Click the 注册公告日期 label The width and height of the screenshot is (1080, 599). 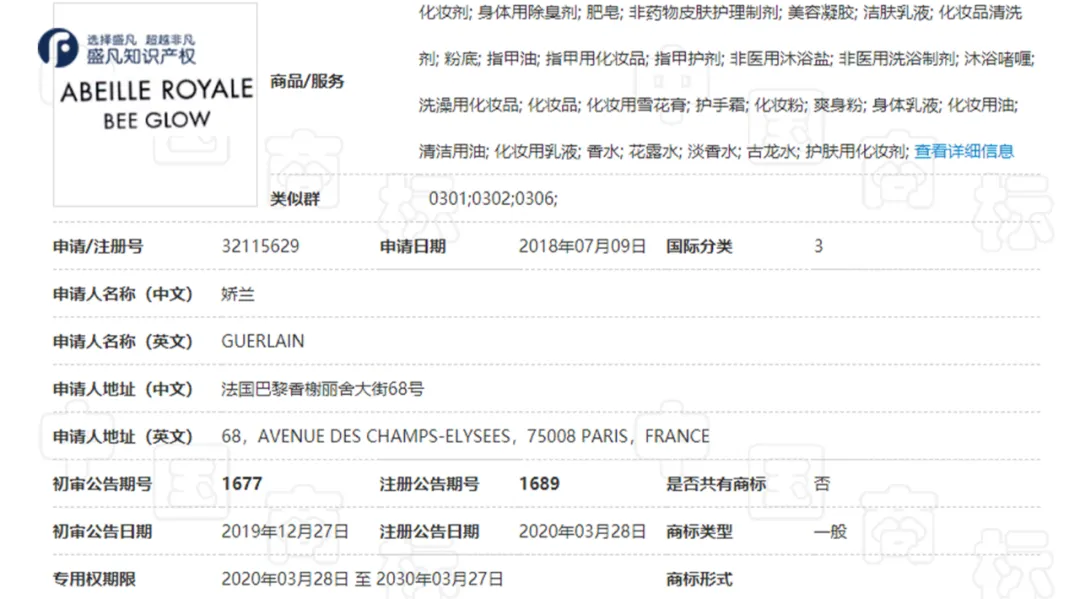429,532
